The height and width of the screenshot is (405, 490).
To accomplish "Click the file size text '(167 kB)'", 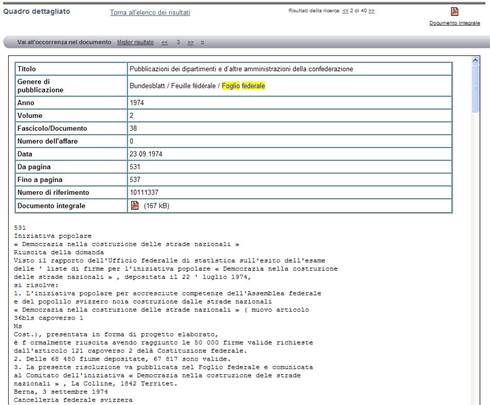I will click(x=156, y=206).
